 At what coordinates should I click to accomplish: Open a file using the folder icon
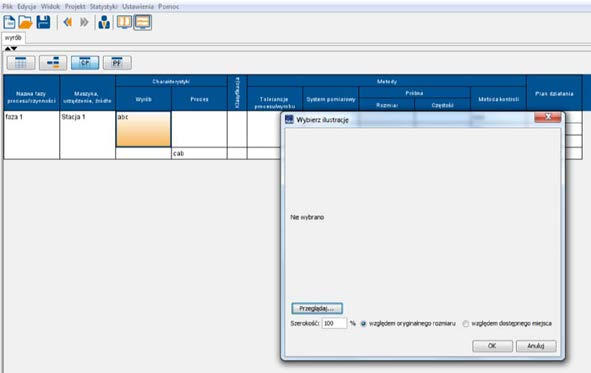click(25, 22)
